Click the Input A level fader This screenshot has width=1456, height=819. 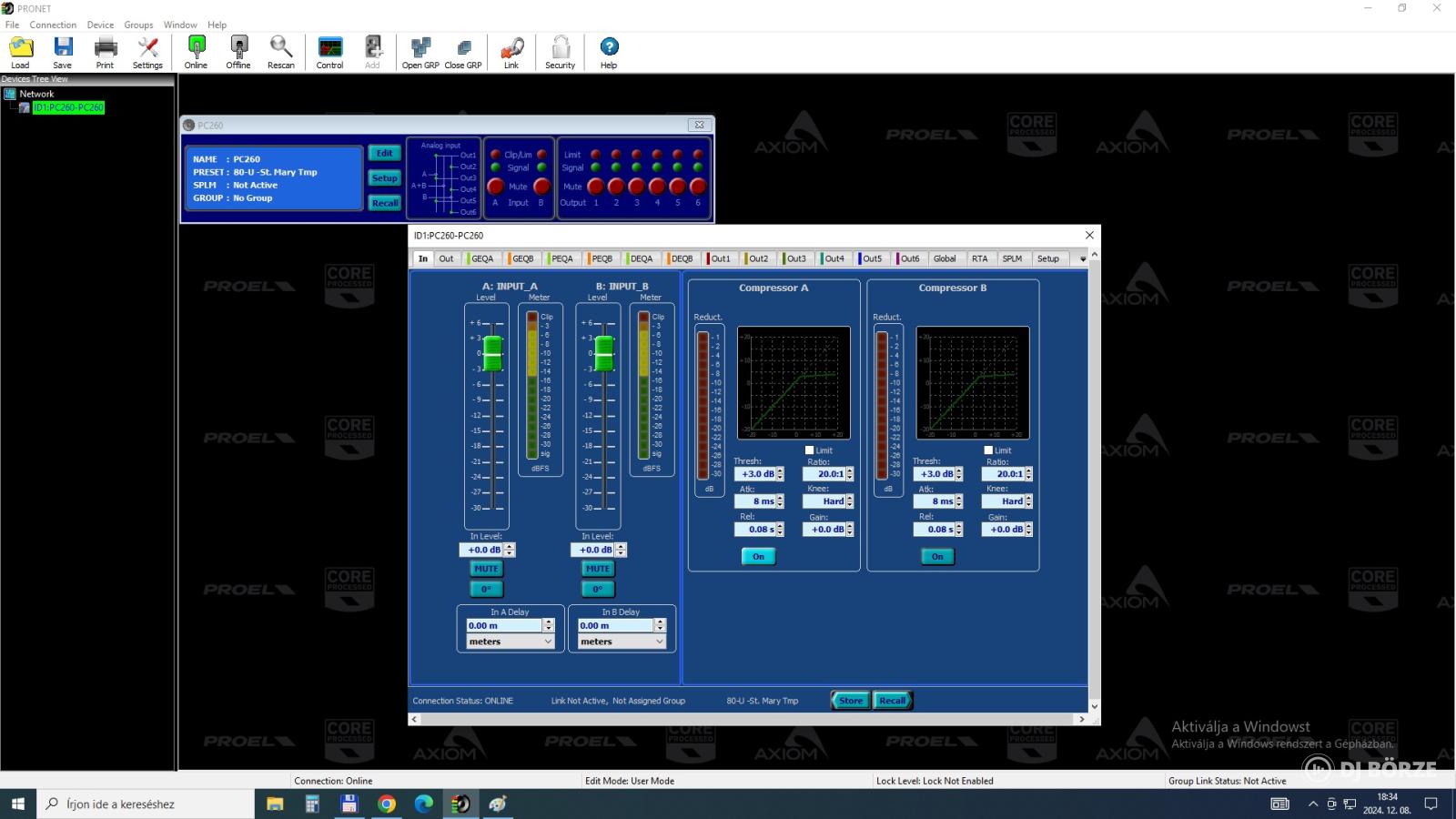pos(492,353)
